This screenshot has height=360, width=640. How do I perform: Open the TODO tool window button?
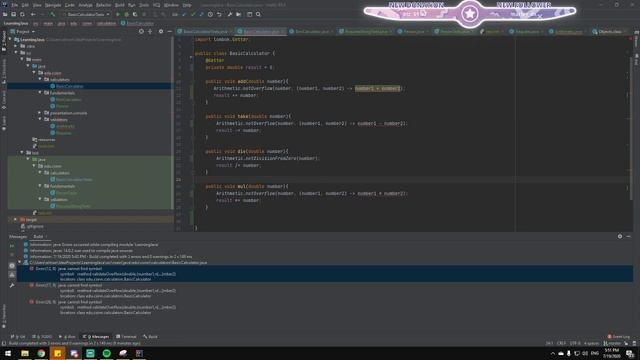(x=42, y=337)
